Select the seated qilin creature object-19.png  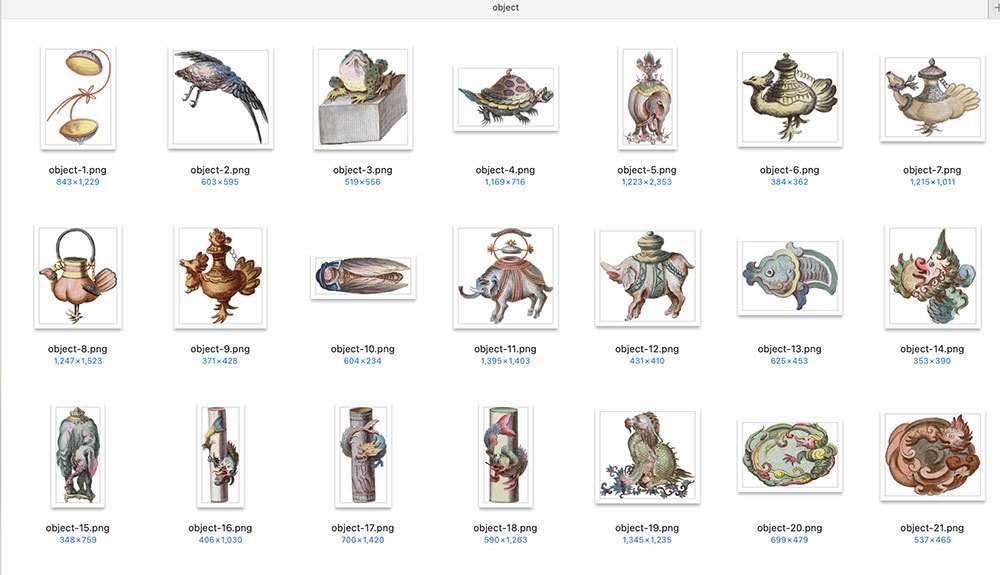[647, 456]
